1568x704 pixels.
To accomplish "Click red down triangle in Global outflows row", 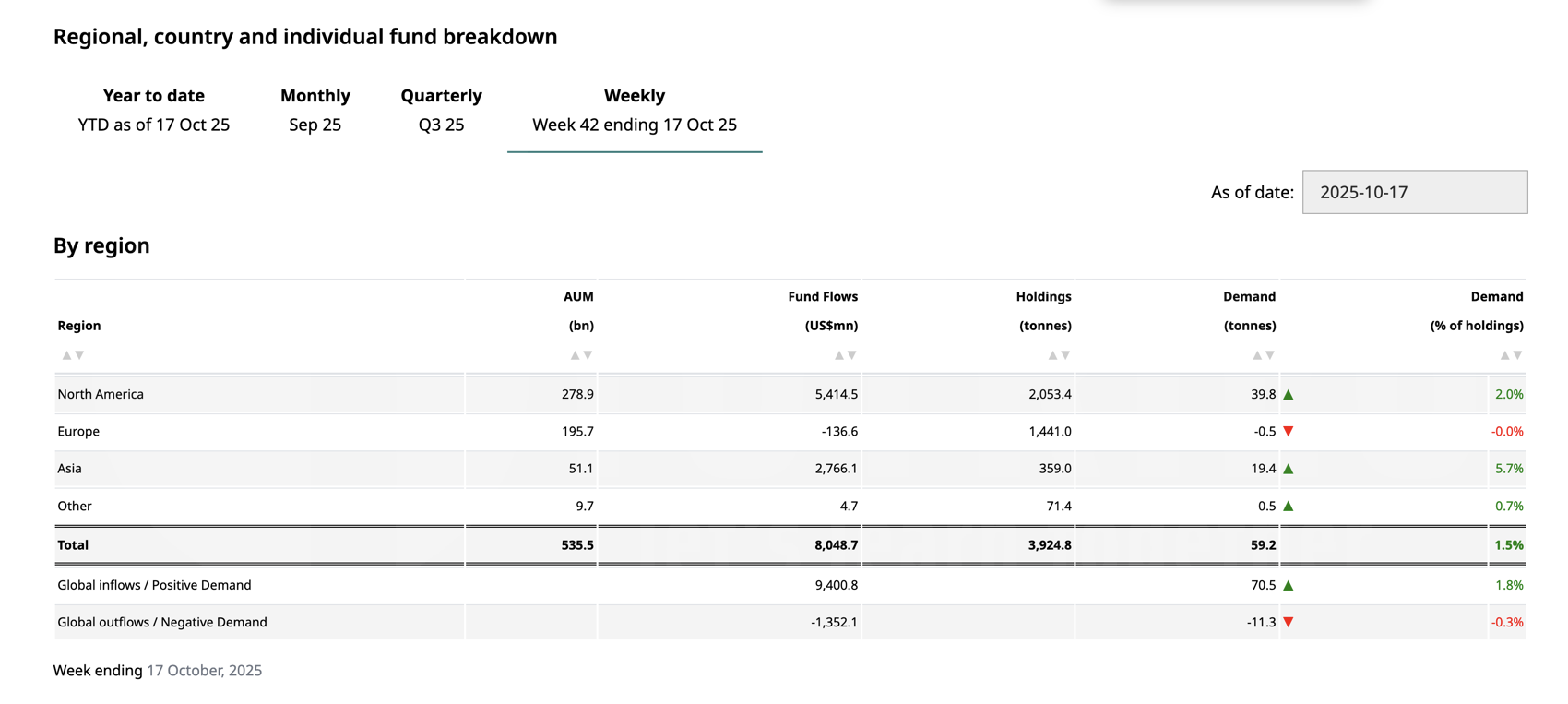I will 1289,623.
